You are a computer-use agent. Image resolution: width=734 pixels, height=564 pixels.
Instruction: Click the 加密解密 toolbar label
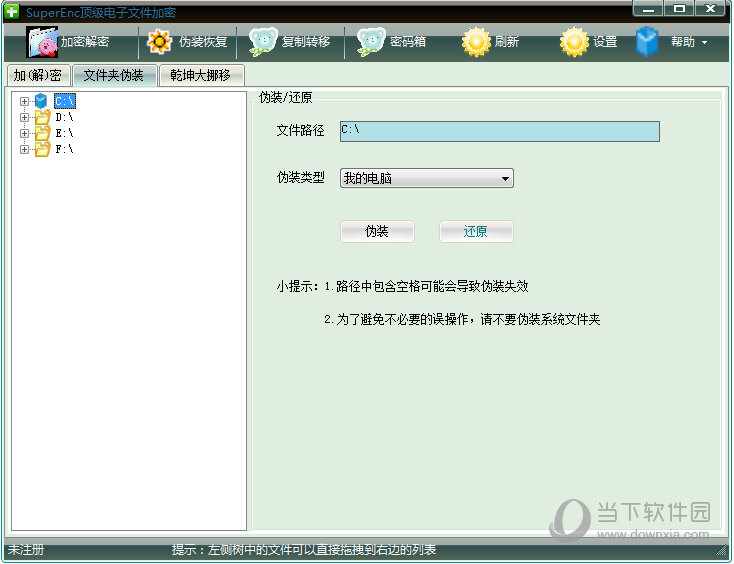pyautogui.click(x=85, y=42)
